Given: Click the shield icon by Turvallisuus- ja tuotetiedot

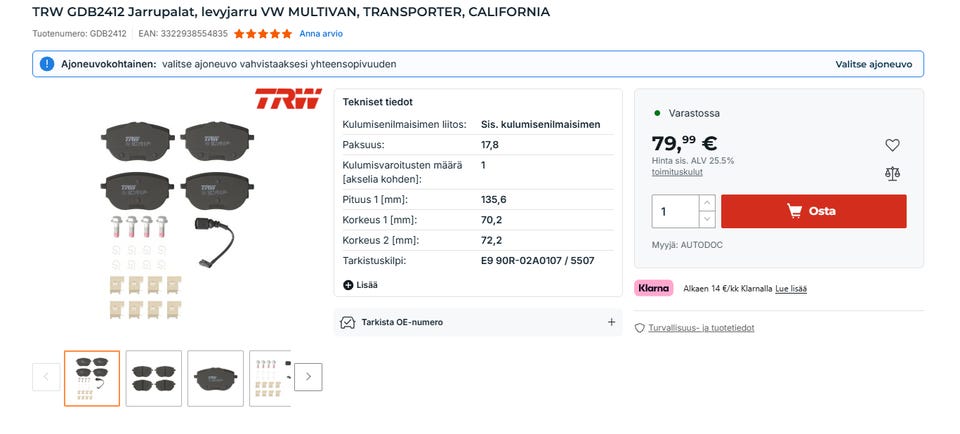Looking at the screenshot, I should (x=640, y=328).
